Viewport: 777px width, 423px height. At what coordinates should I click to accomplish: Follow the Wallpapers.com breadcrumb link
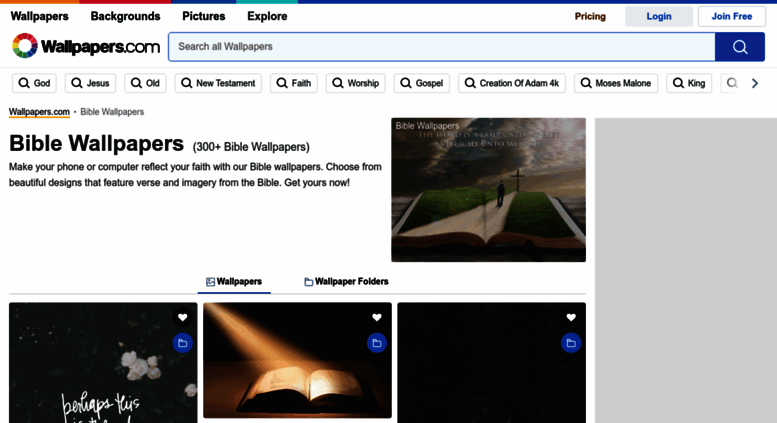pos(39,112)
